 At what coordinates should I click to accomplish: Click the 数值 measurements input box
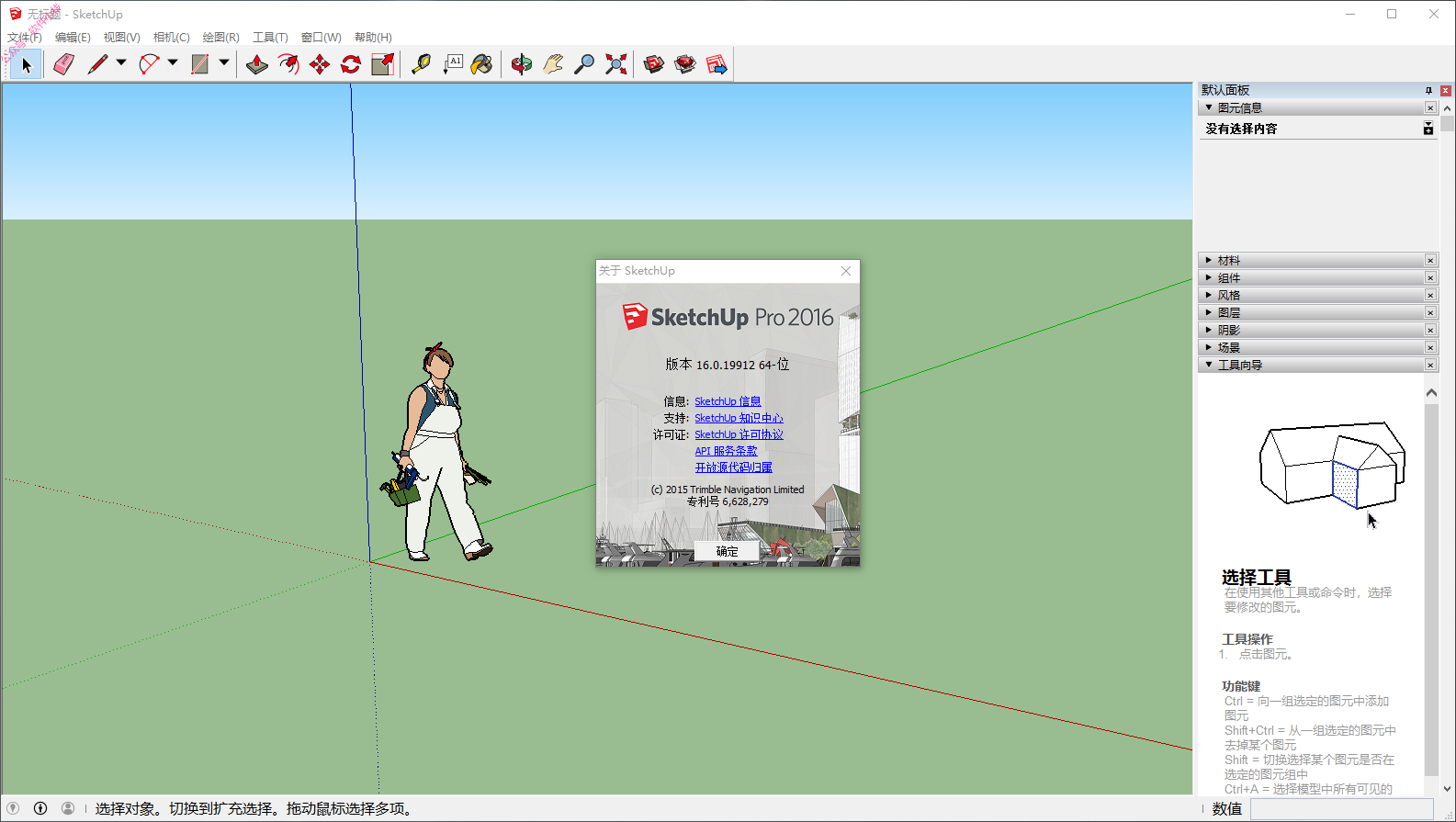point(1341,808)
